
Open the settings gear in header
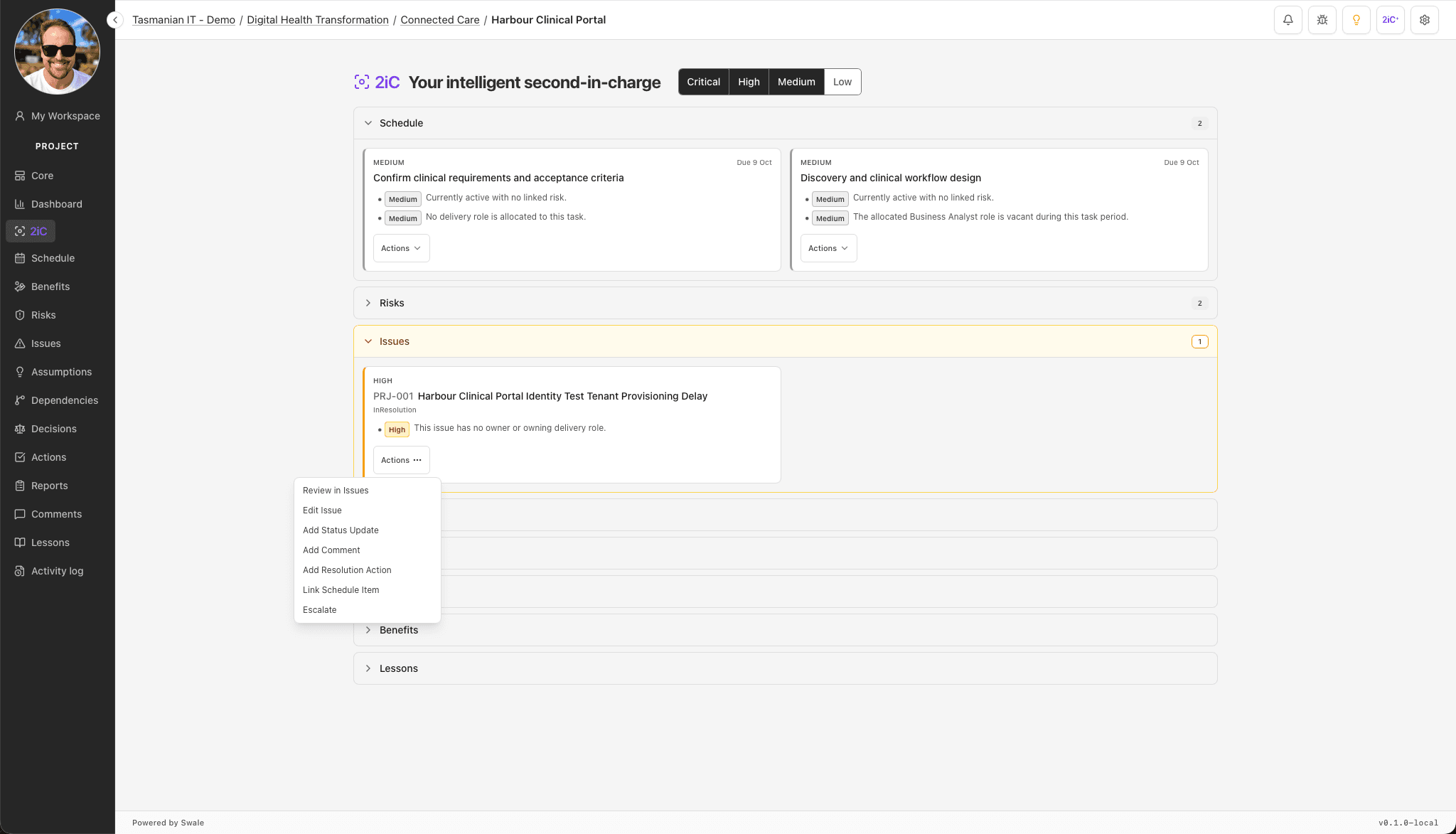coord(1424,20)
